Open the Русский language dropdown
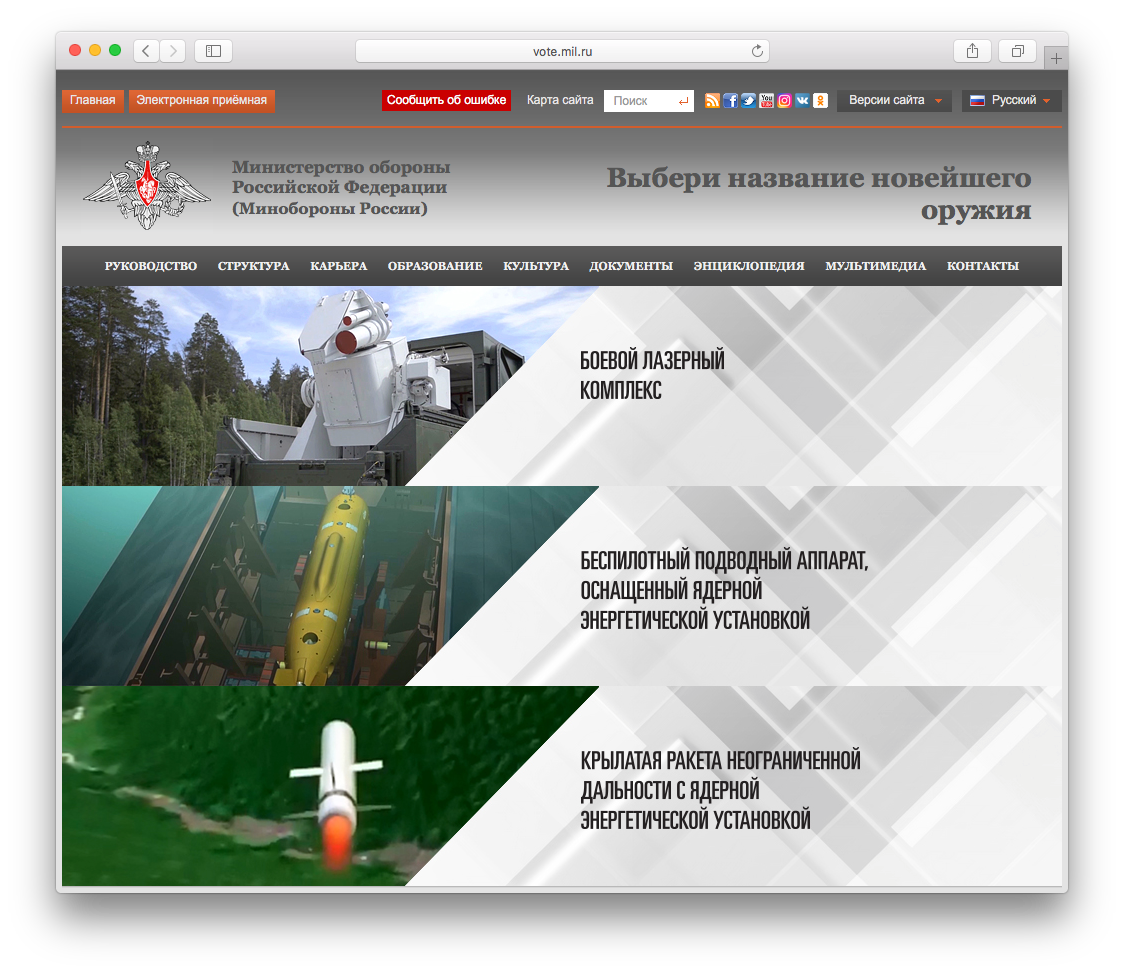The height and width of the screenshot is (973, 1124). click(1011, 101)
